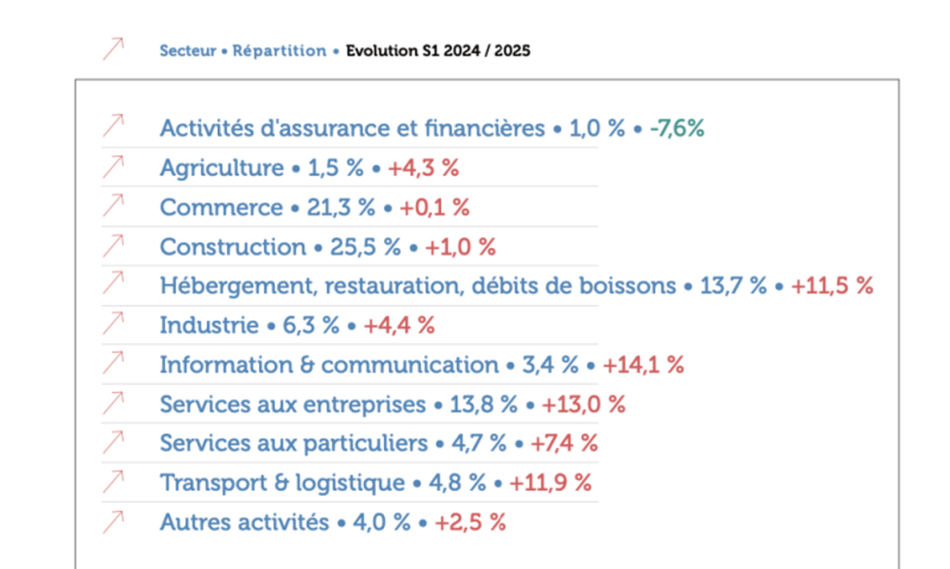Click the arrow beside Information & communication
The image size is (950, 569).
(114, 363)
